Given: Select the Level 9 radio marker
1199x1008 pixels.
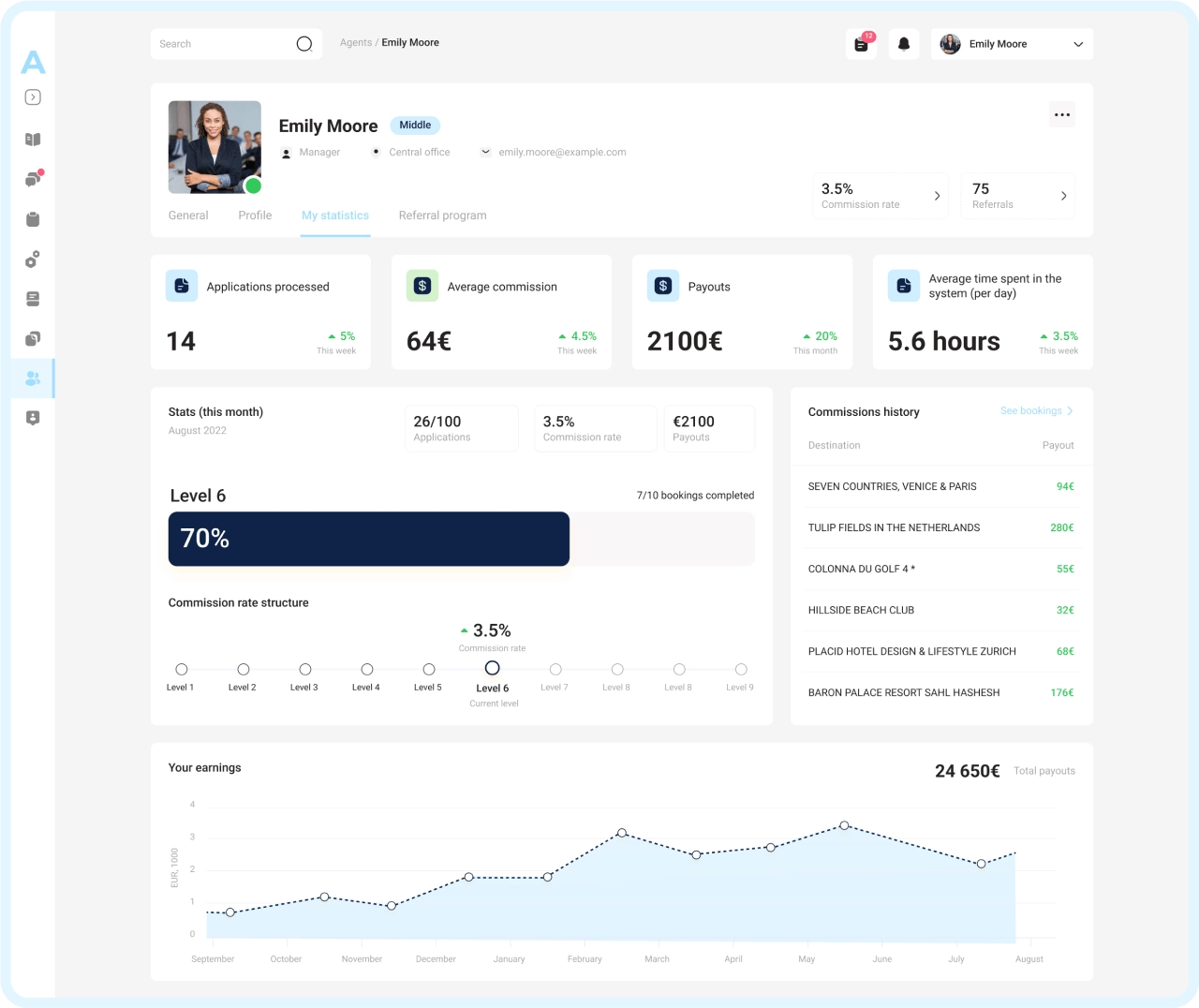Looking at the screenshot, I should tap(741, 669).
